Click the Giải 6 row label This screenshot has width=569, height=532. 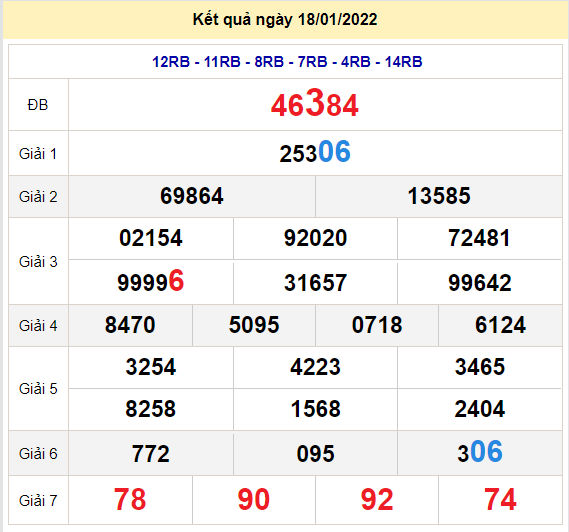coord(38,454)
